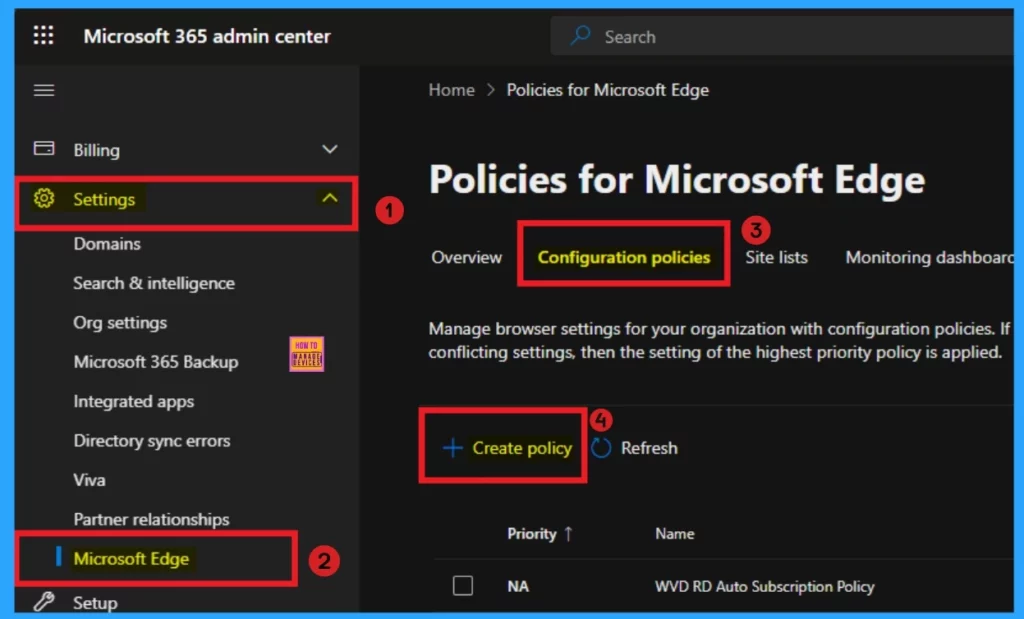This screenshot has width=1024, height=619.
Task: Open the Monitoring dashboard tab
Action: [930, 257]
